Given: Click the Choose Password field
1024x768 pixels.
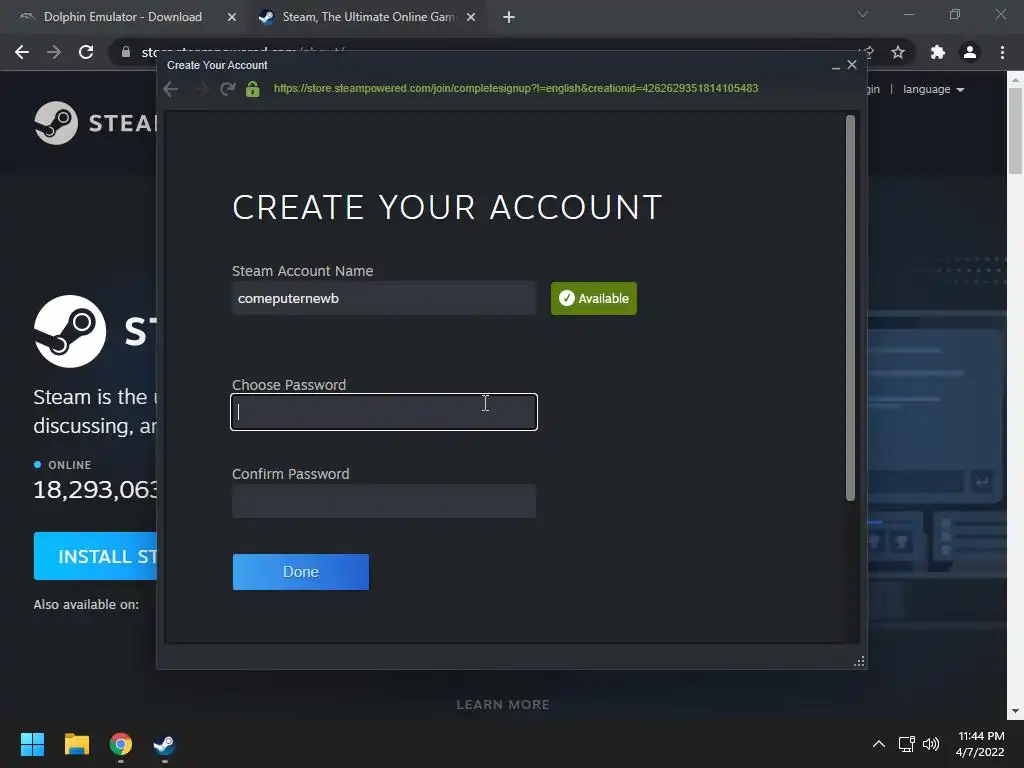Looking at the screenshot, I should tap(384, 412).
